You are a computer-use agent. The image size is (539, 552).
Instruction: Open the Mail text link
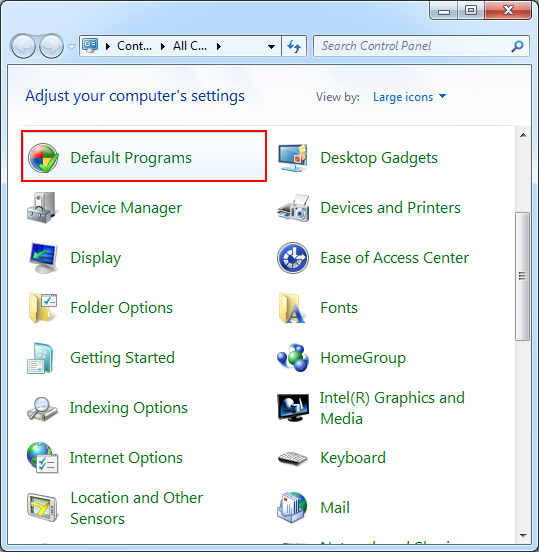pyautogui.click(x=335, y=508)
